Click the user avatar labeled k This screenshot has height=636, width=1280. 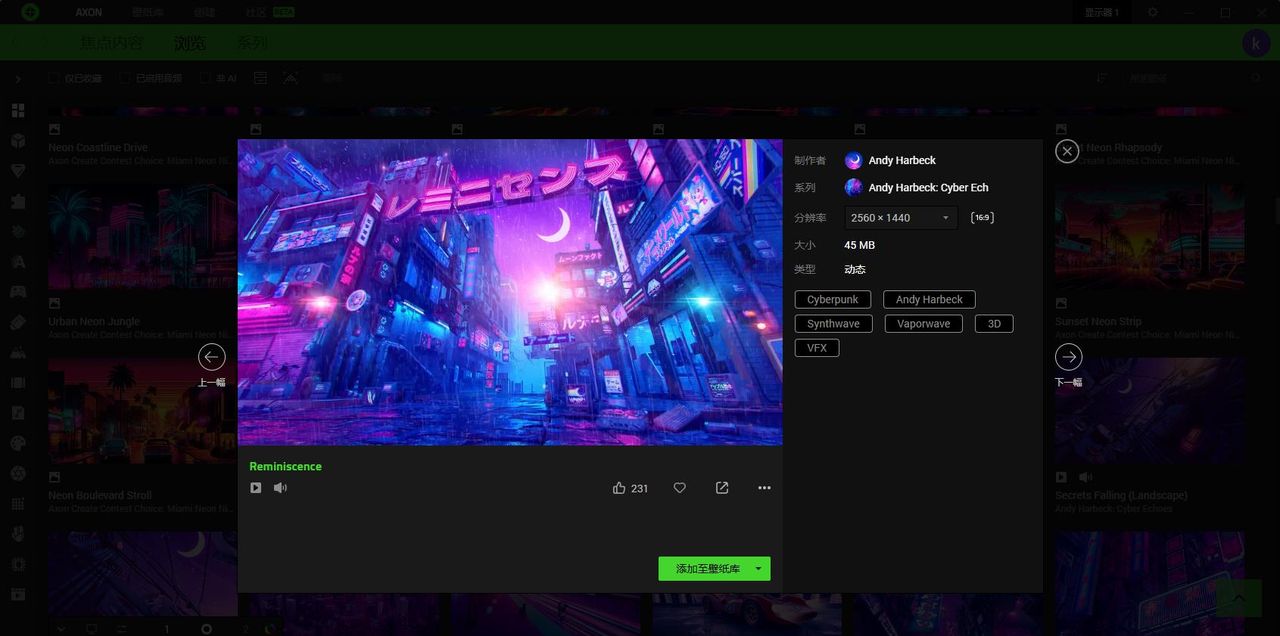[x=1255, y=43]
